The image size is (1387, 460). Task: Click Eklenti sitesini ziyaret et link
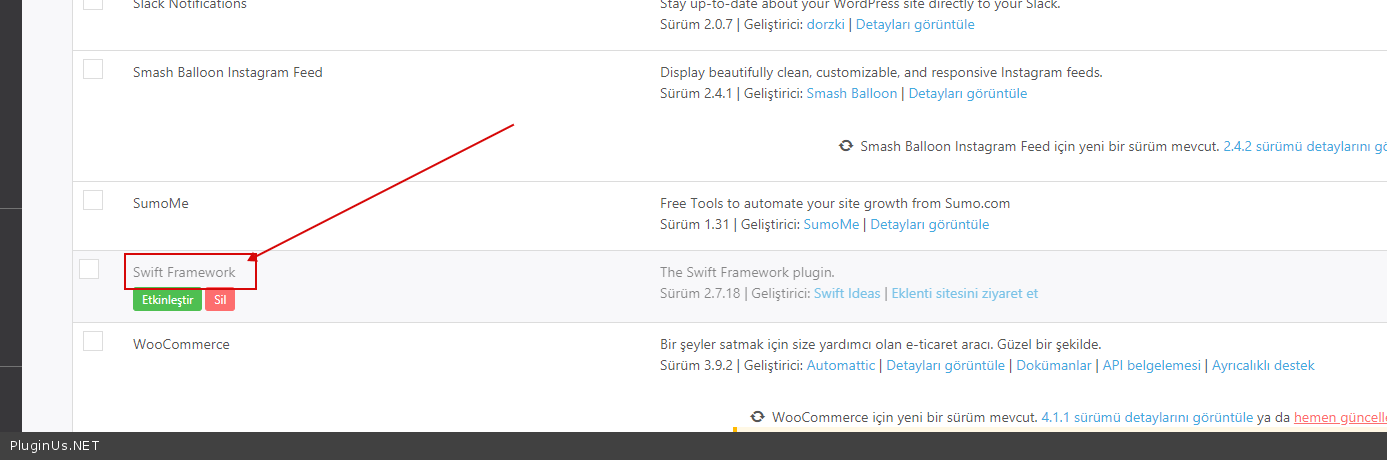965,294
